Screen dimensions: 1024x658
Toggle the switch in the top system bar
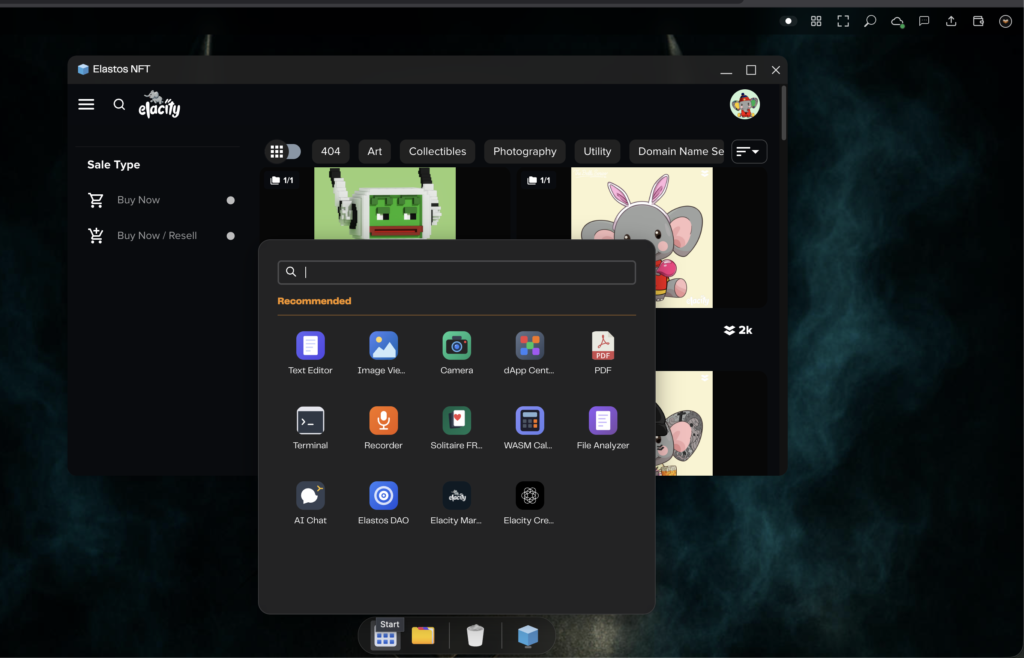(789, 21)
